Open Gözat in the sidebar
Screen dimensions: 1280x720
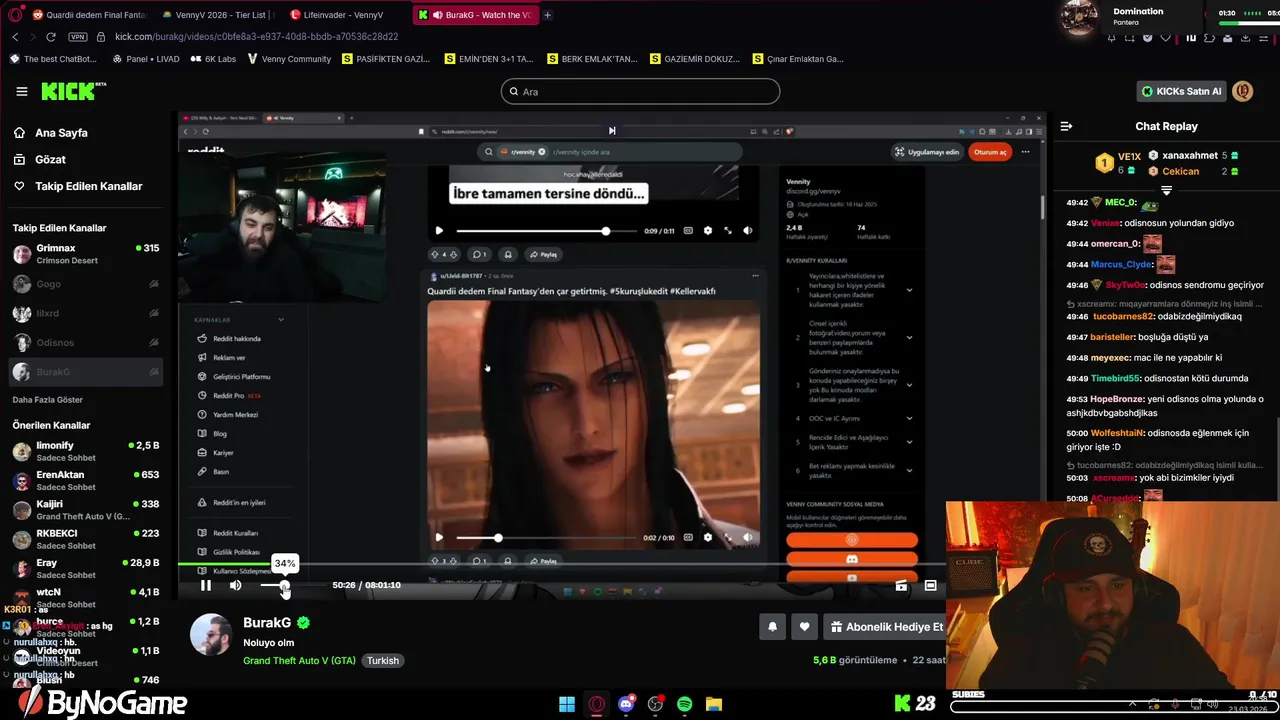(x=50, y=160)
